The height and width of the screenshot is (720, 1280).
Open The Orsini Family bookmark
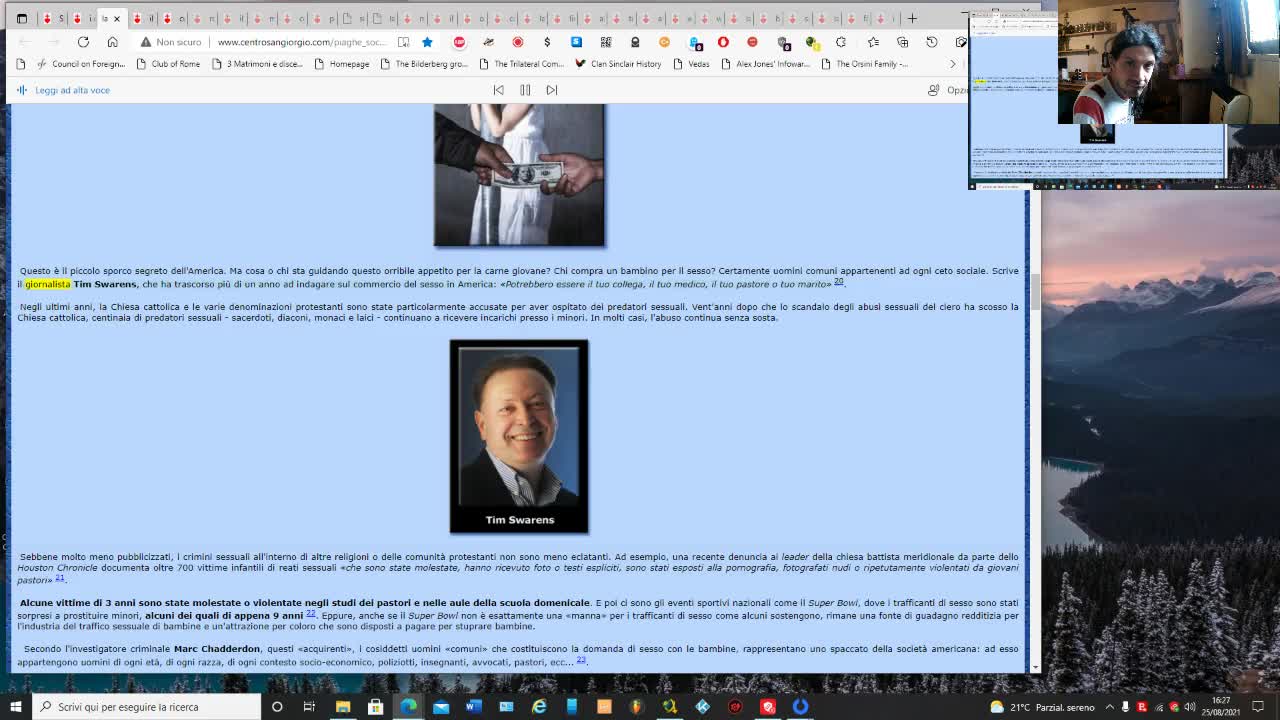pyautogui.click(x=865, y=64)
